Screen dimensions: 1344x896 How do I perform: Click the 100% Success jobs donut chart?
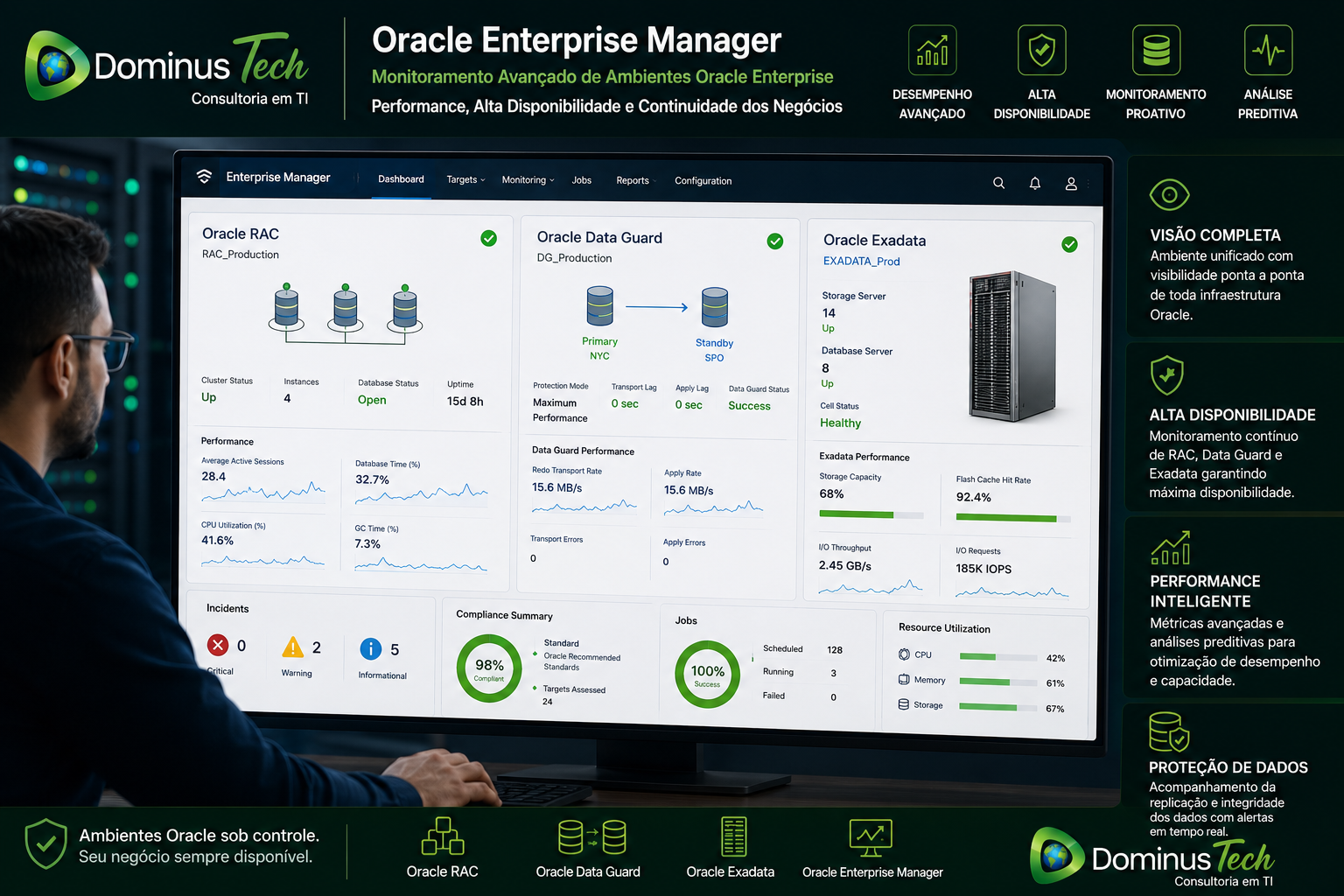(x=707, y=675)
